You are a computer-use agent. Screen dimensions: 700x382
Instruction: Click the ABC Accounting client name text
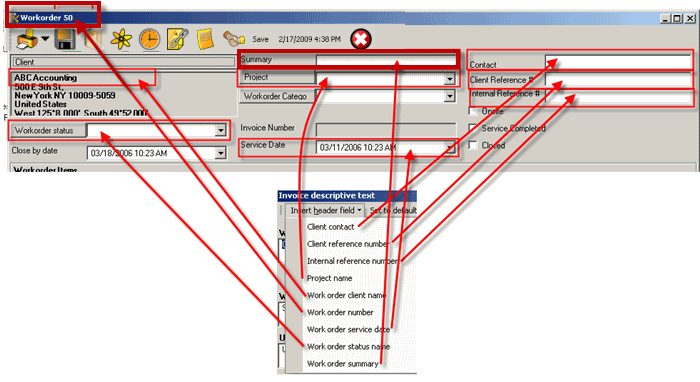[x=46, y=78]
